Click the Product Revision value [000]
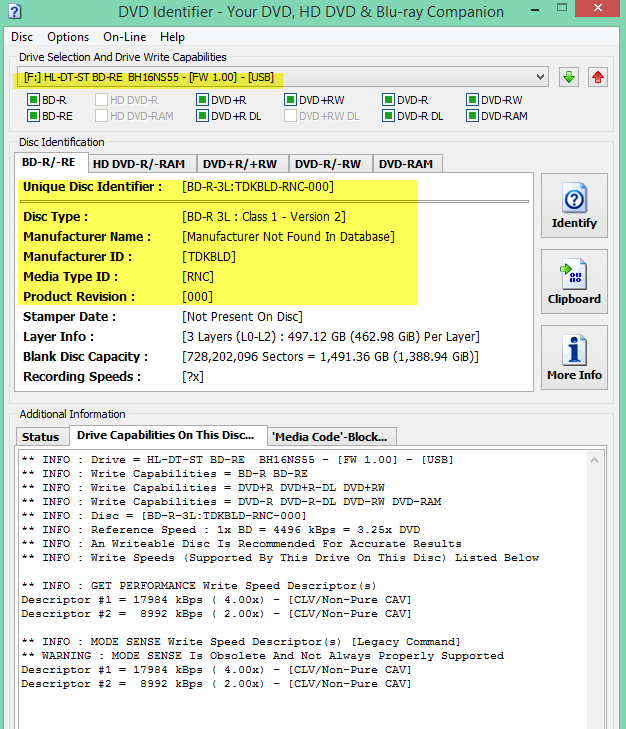Image resolution: width=626 pixels, height=729 pixels. (x=198, y=297)
